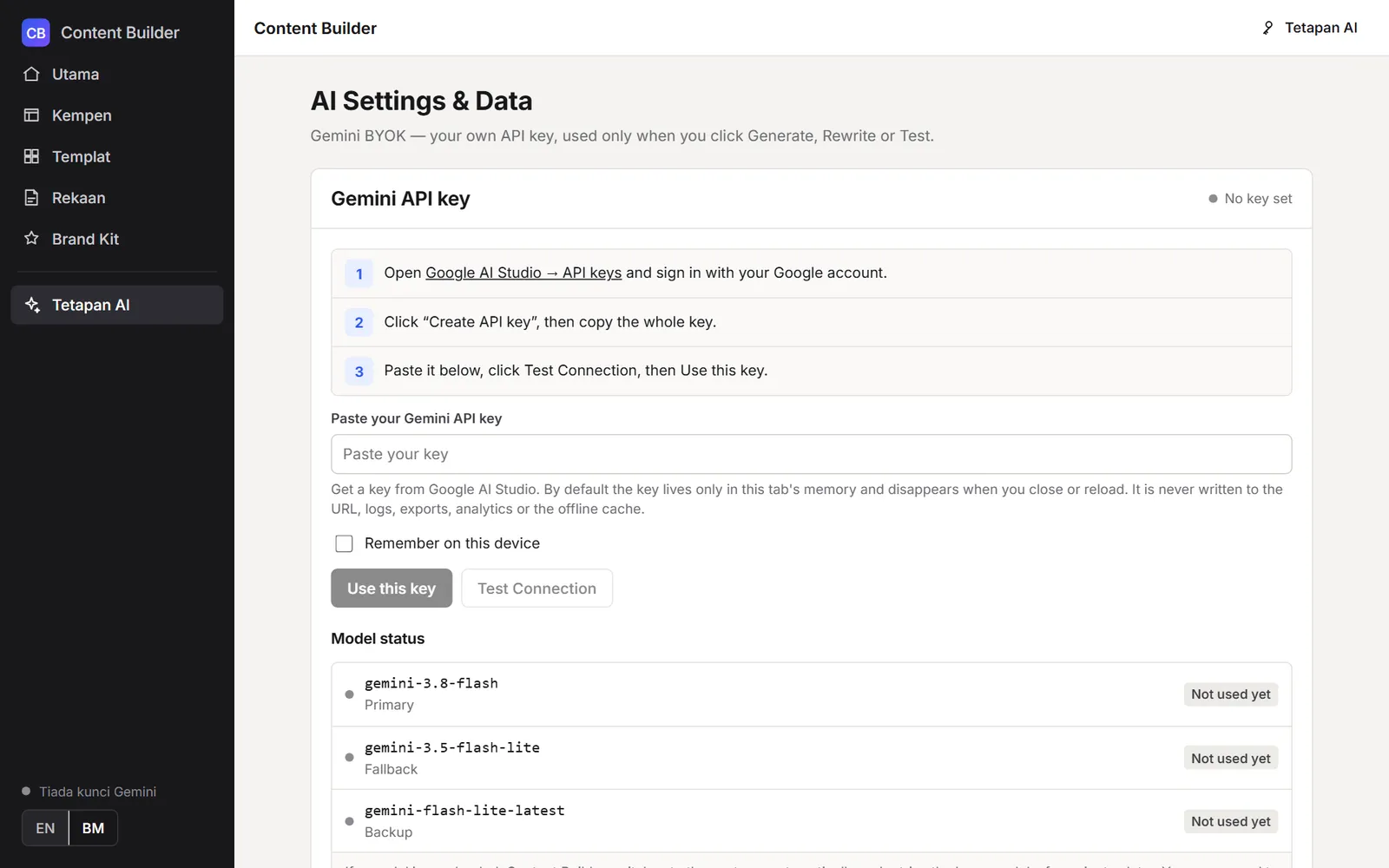The image size is (1389, 868).
Task: Switch language to EN
Action: pyautogui.click(x=45, y=828)
